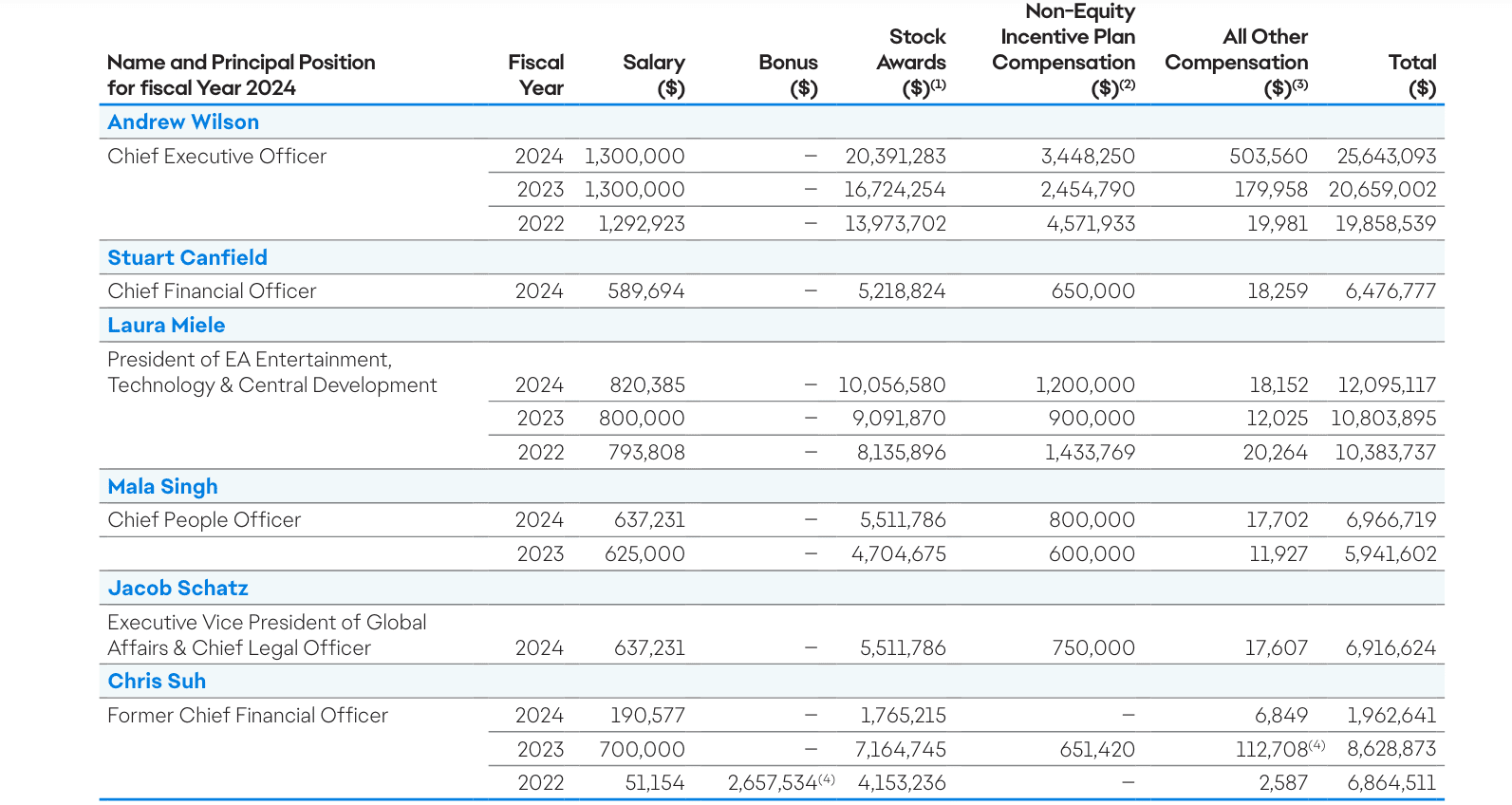Click footnote 4 beside 112,708
This screenshot has height=805, width=1512.
[x=1317, y=745]
